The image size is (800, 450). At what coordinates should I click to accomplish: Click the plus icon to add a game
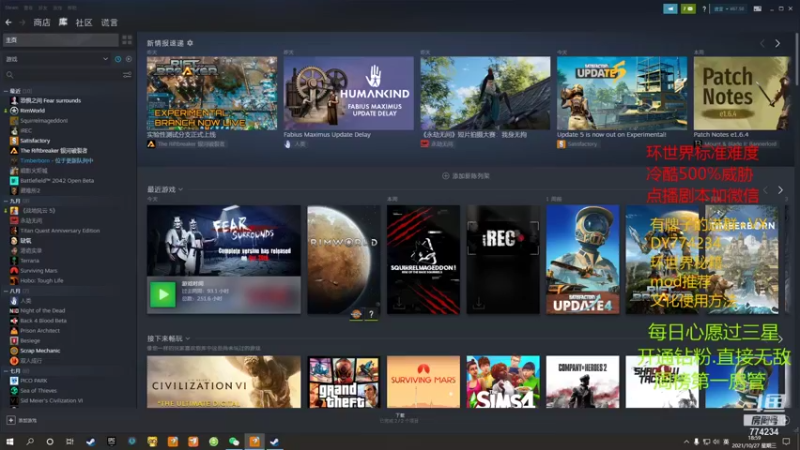point(11,420)
